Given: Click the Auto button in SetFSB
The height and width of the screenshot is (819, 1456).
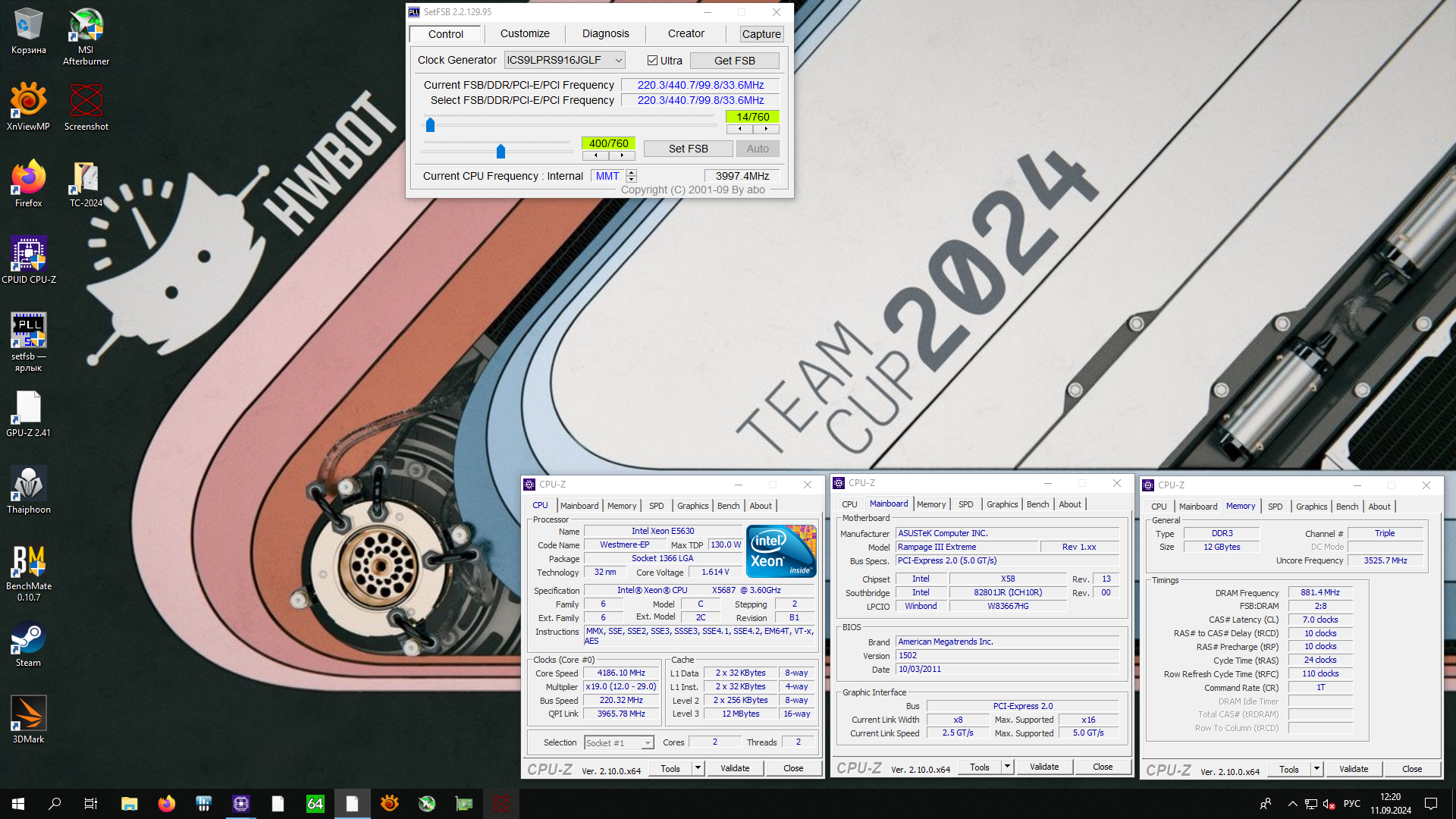Looking at the screenshot, I should (758, 149).
